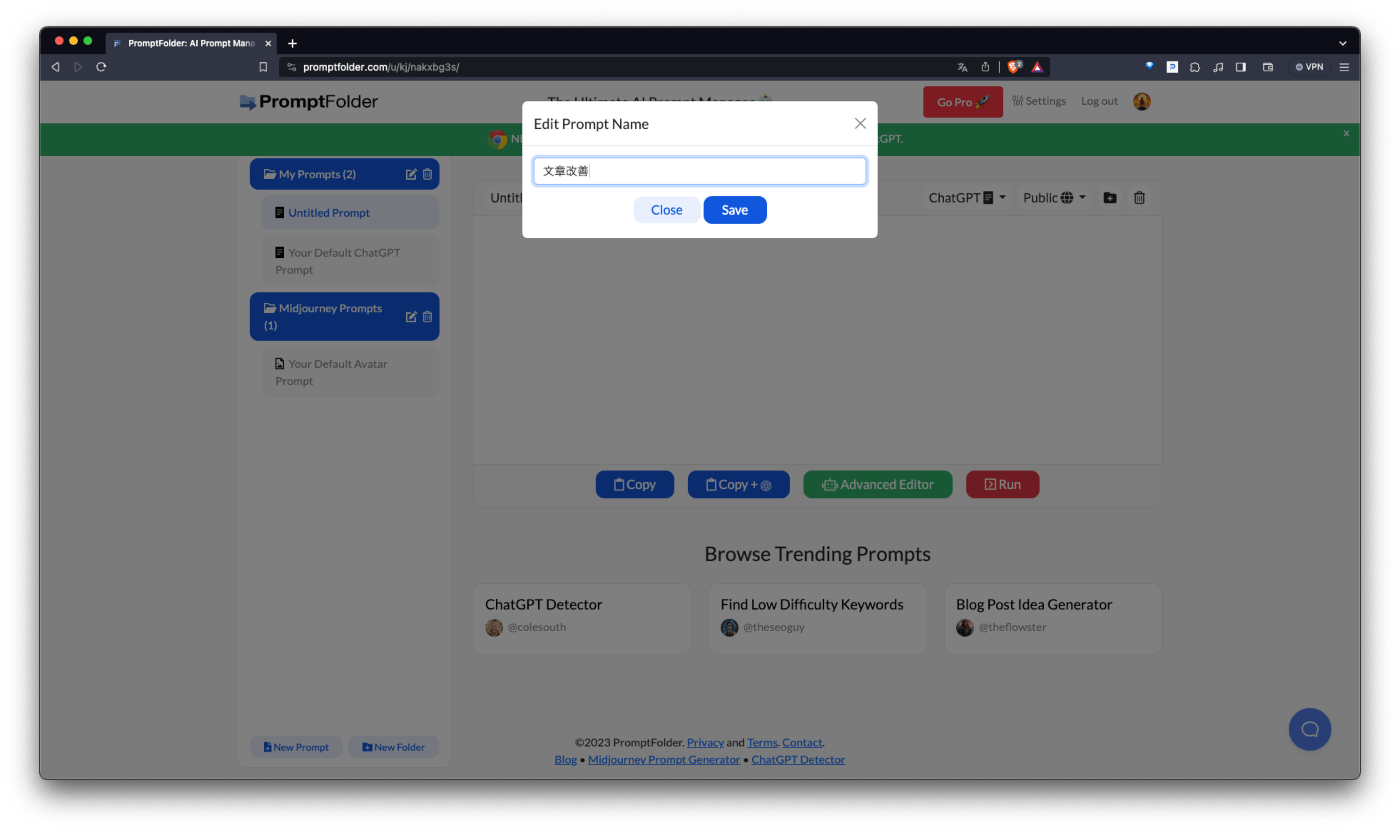Edit the My Prompts folder name icon

point(411,174)
